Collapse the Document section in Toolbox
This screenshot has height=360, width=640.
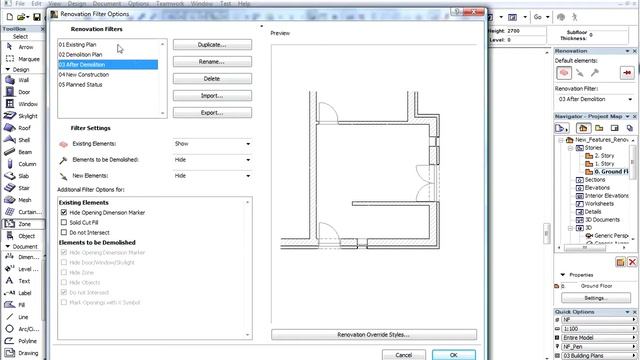pyautogui.click(x=8, y=247)
